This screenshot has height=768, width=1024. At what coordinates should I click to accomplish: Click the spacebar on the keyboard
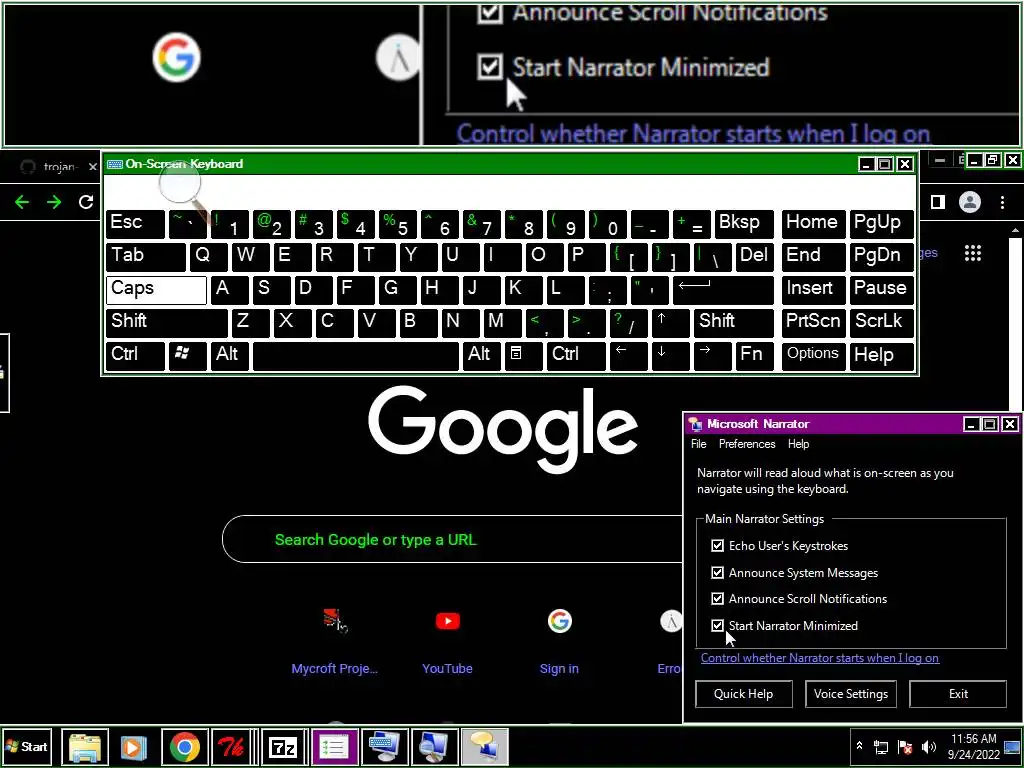coord(356,355)
